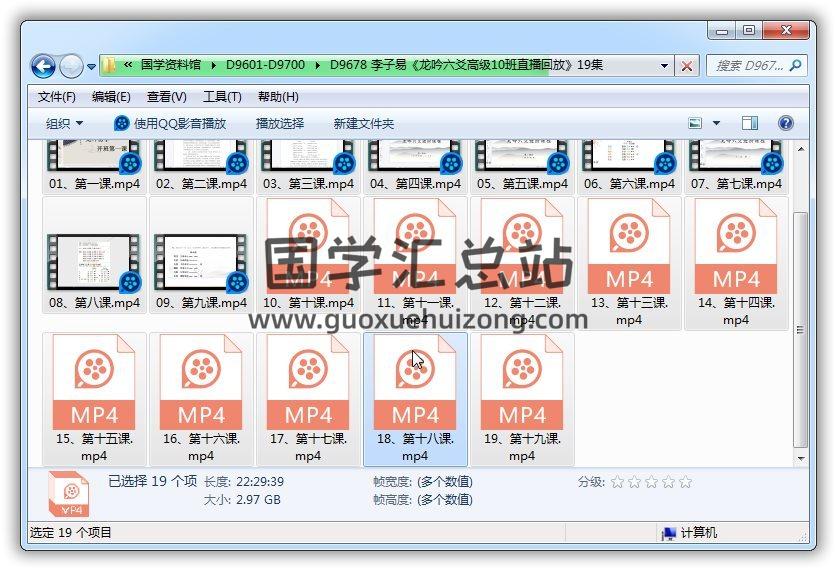837x571 pixels.
Task: Toggle the preview pane icon
Action: click(749, 123)
